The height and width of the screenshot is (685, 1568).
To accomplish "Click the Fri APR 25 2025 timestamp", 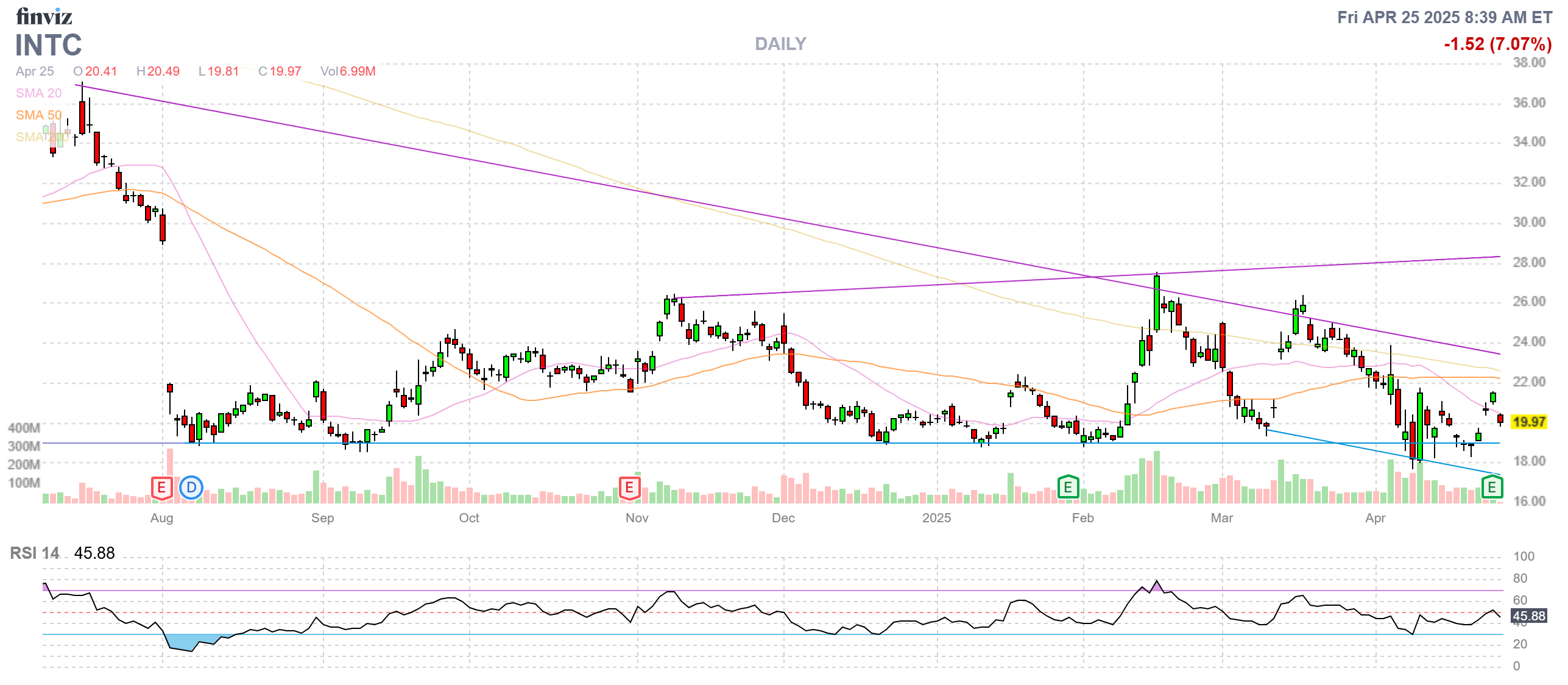I will point(1444,17).
